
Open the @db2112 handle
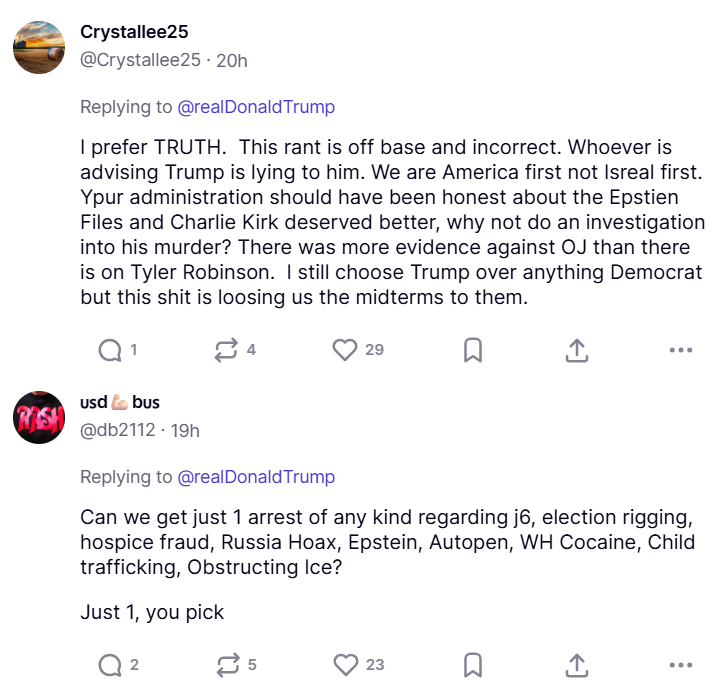[118, 430]
